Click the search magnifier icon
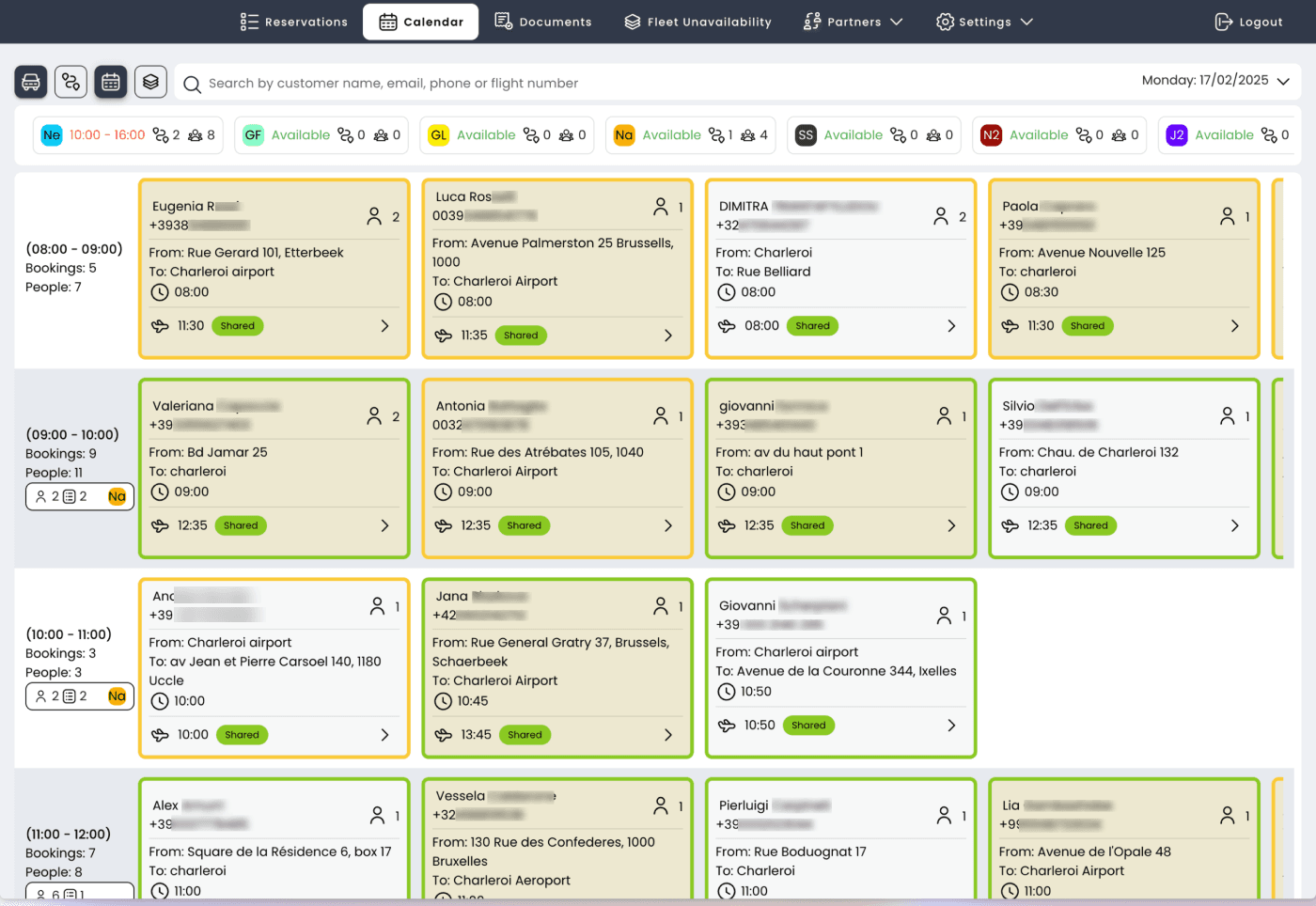Screen dimensions: 1316x906 pos(192,85)
